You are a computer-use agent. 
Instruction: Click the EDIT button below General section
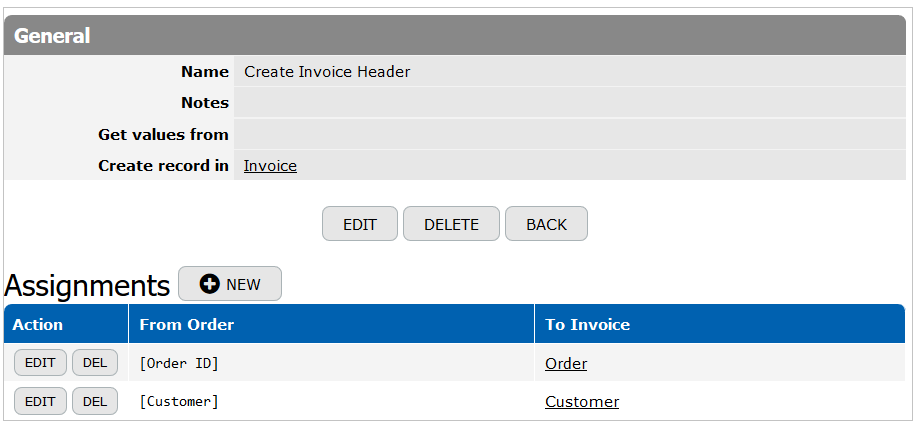pyautogui.click(x=359, y=224)
